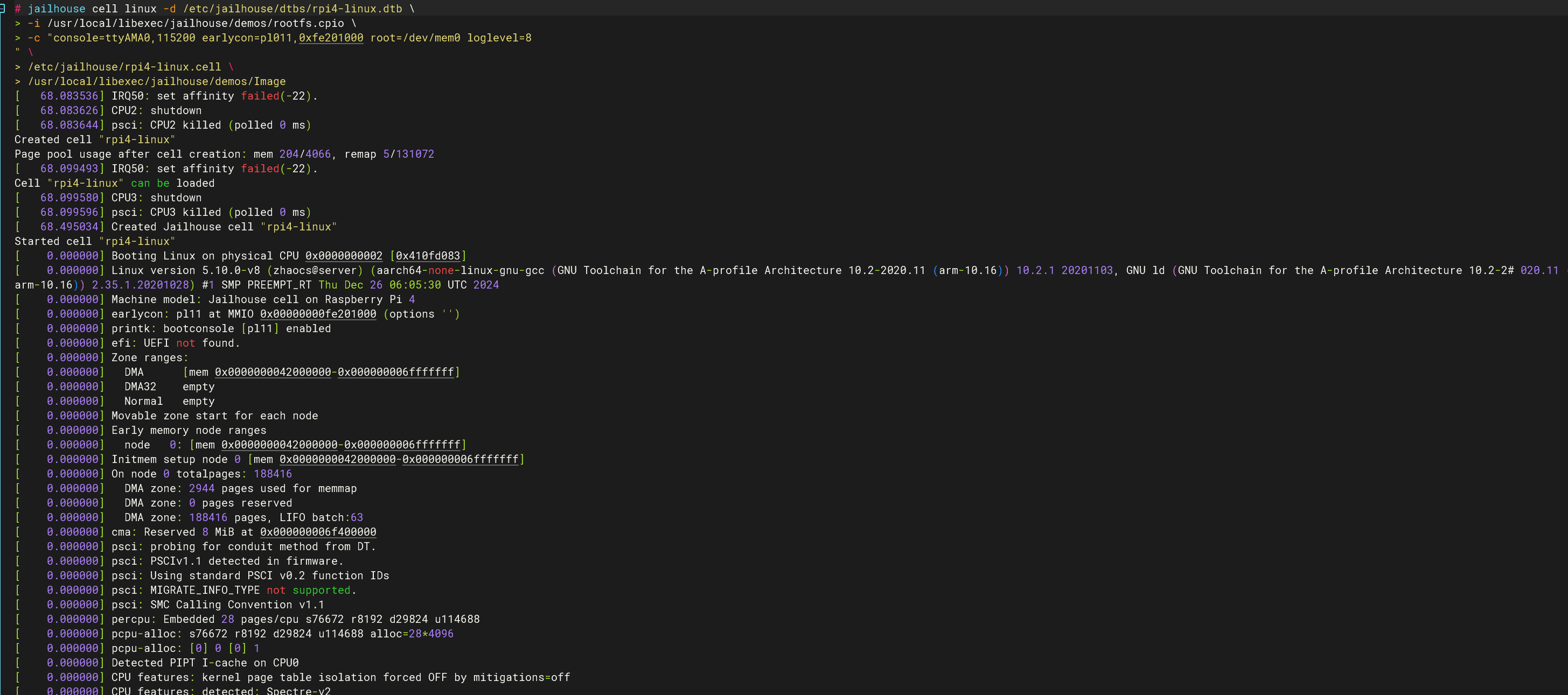Collapse the code block fold marker
1568x695 pixels.
[3, 9]
